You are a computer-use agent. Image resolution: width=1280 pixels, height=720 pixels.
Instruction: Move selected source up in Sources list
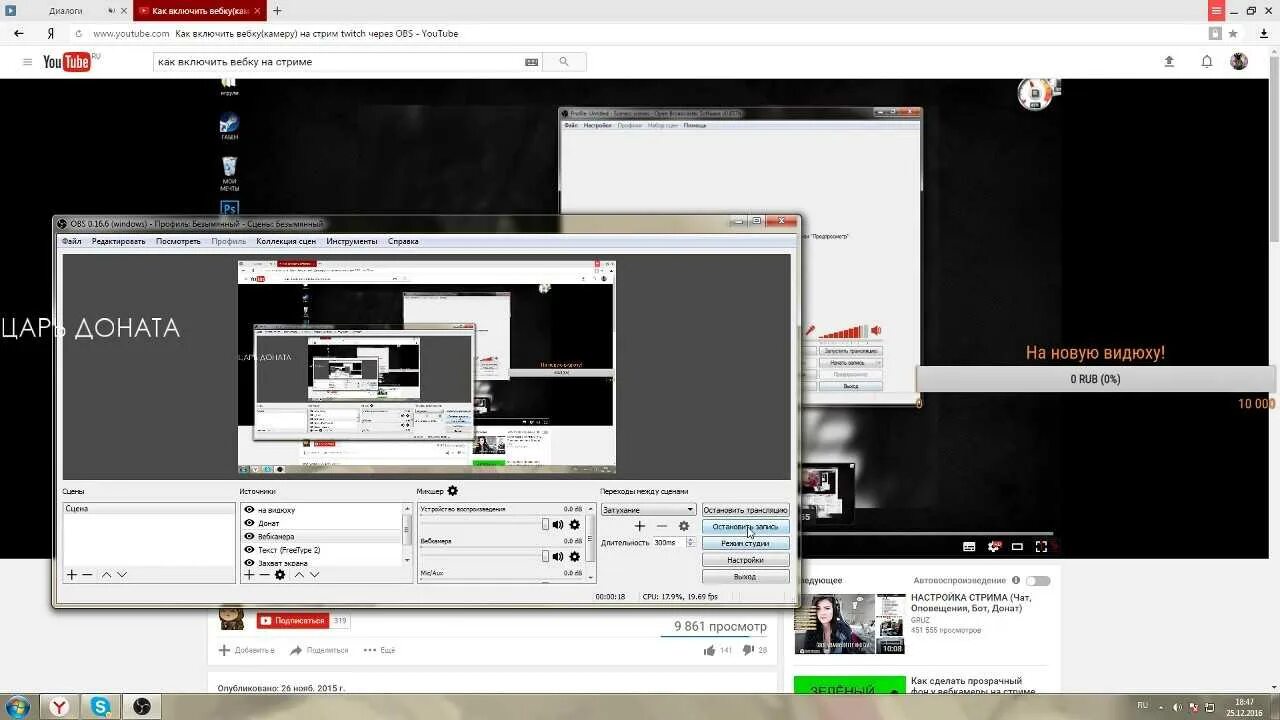[299, 575]
